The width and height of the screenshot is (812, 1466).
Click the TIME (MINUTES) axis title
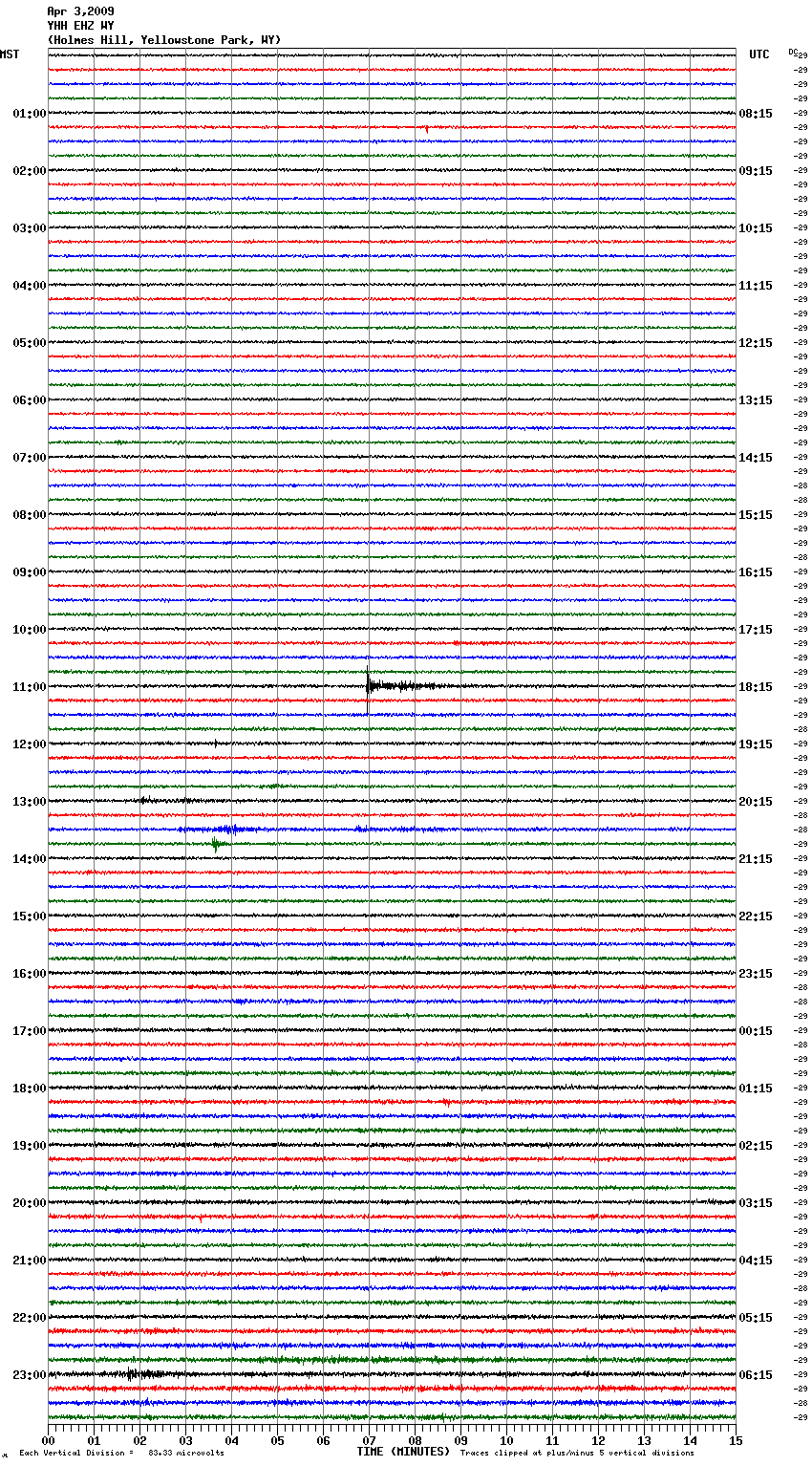pyautogui.click(x=403, y=1452)
